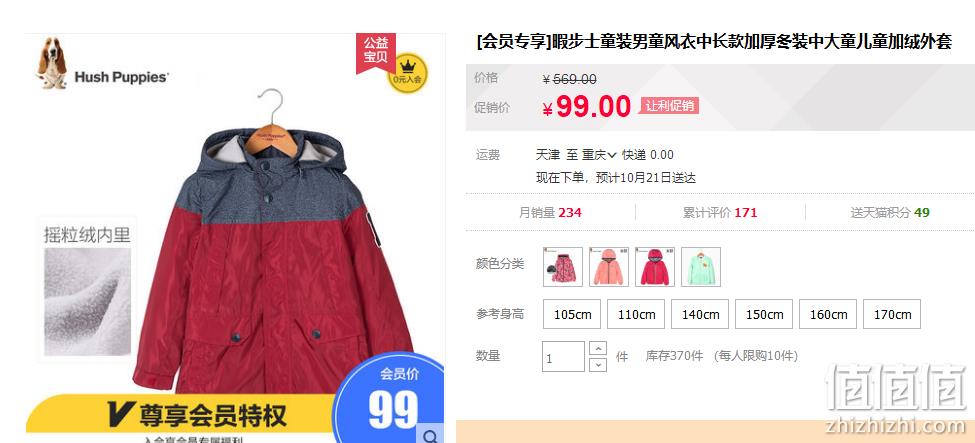Choose the mint green jacket swatch
This screenshot has width=975, height=443.
(x=701, y=267)
